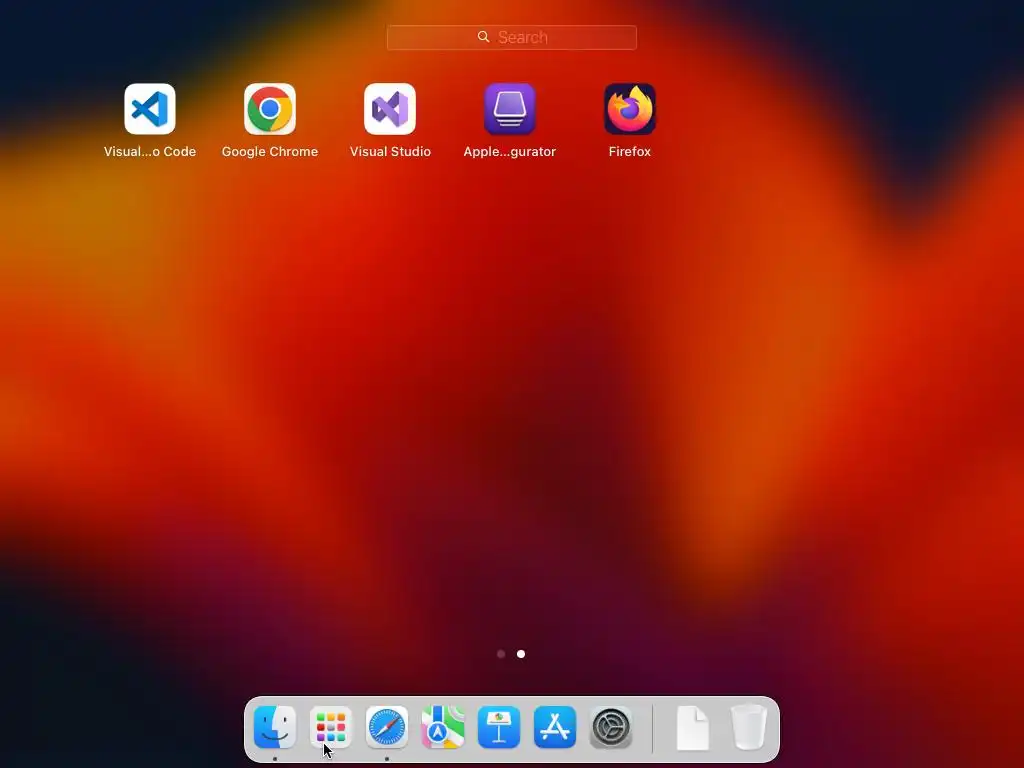Open Firefox from Launchpad
This screenshot has height=768, width=1024.
click(x=630, y=109)
